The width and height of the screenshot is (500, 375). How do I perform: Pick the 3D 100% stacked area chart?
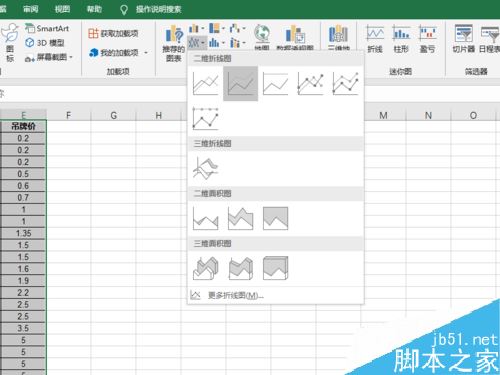click(275, 268)
